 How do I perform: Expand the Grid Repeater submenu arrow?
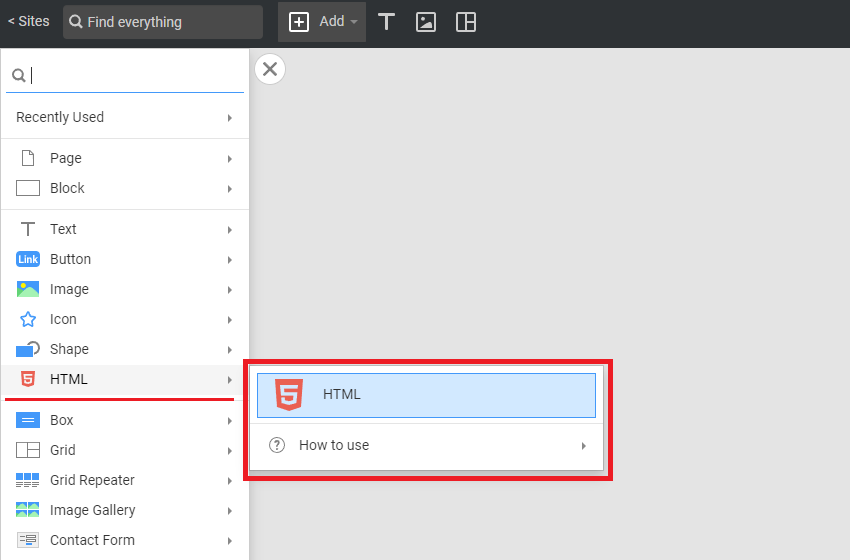230,481
